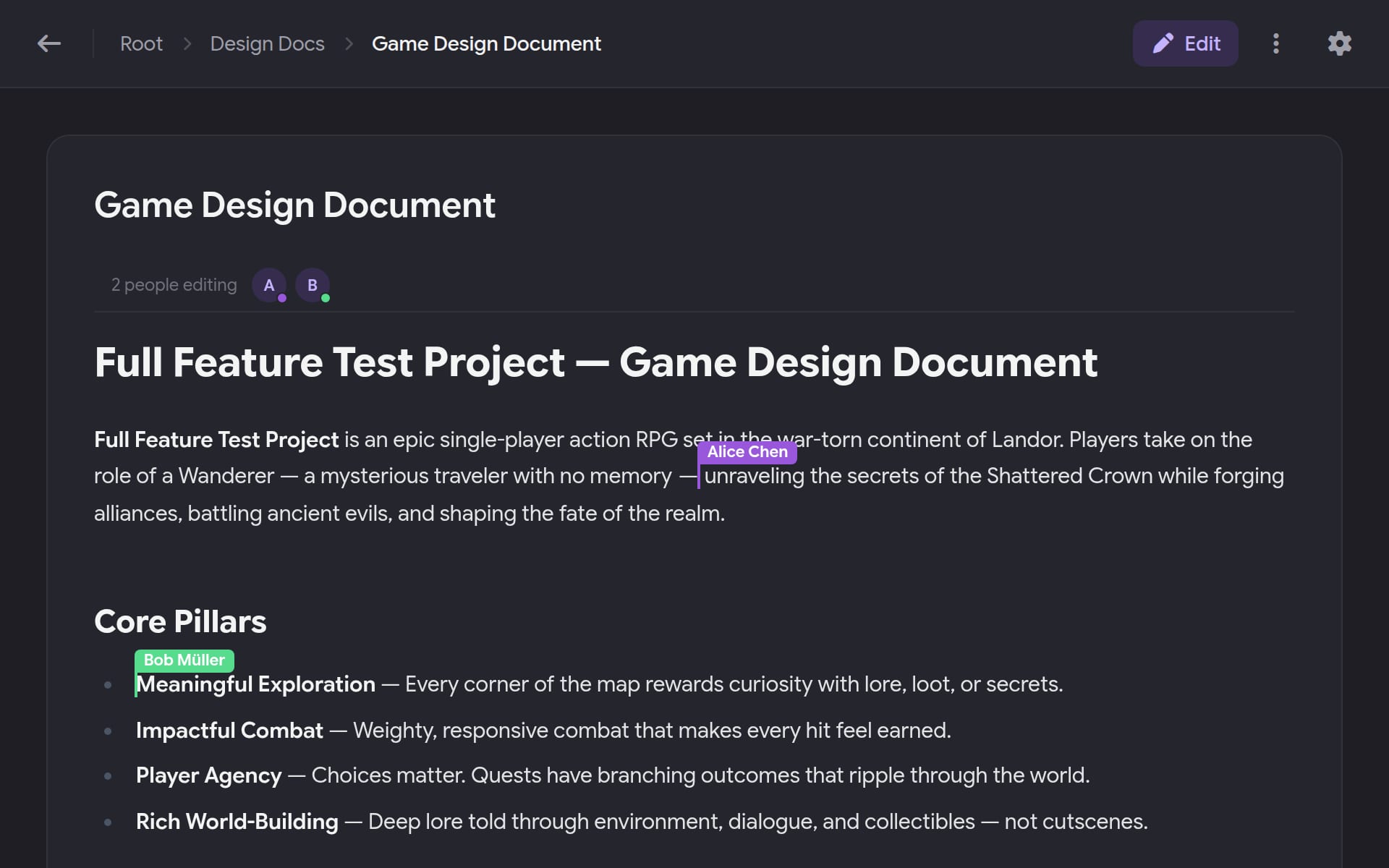Click the 'Full Feature Test Project — Game Design Document' heading
This screenshot has height=868, width=1389.
(596, 362)
